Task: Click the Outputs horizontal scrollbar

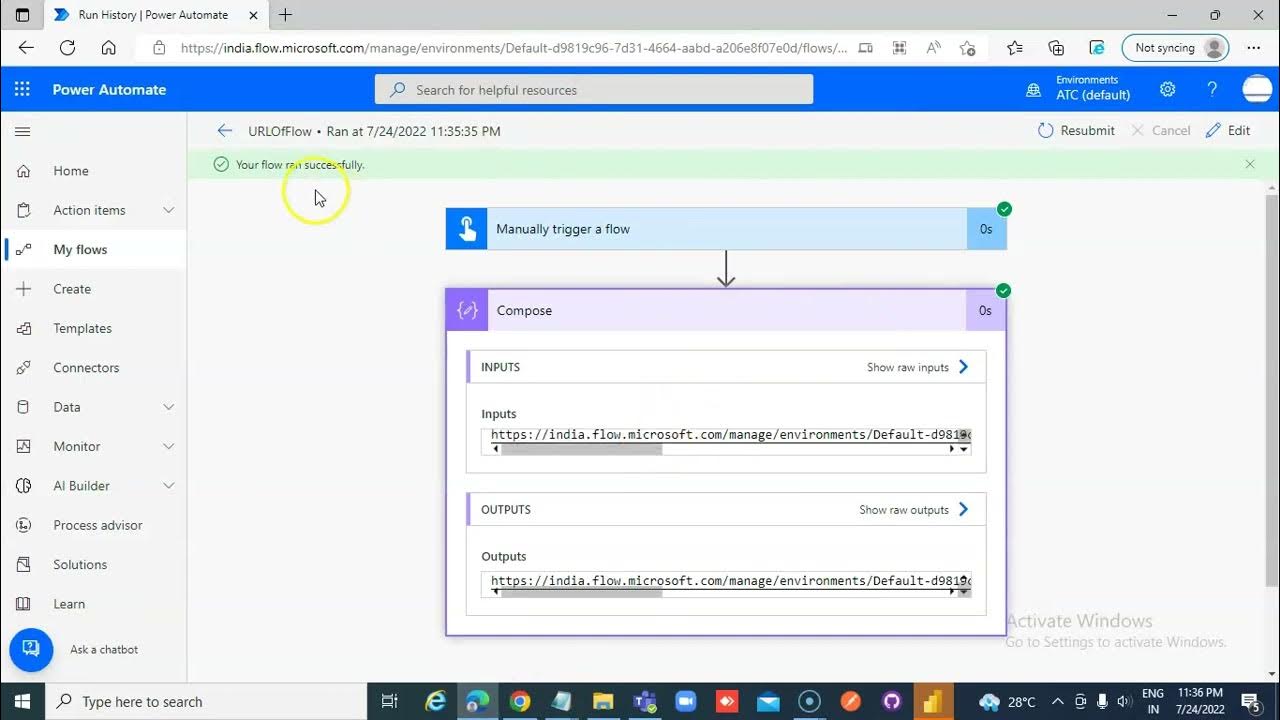Action: pyautogui.click(x=582, y=593)
